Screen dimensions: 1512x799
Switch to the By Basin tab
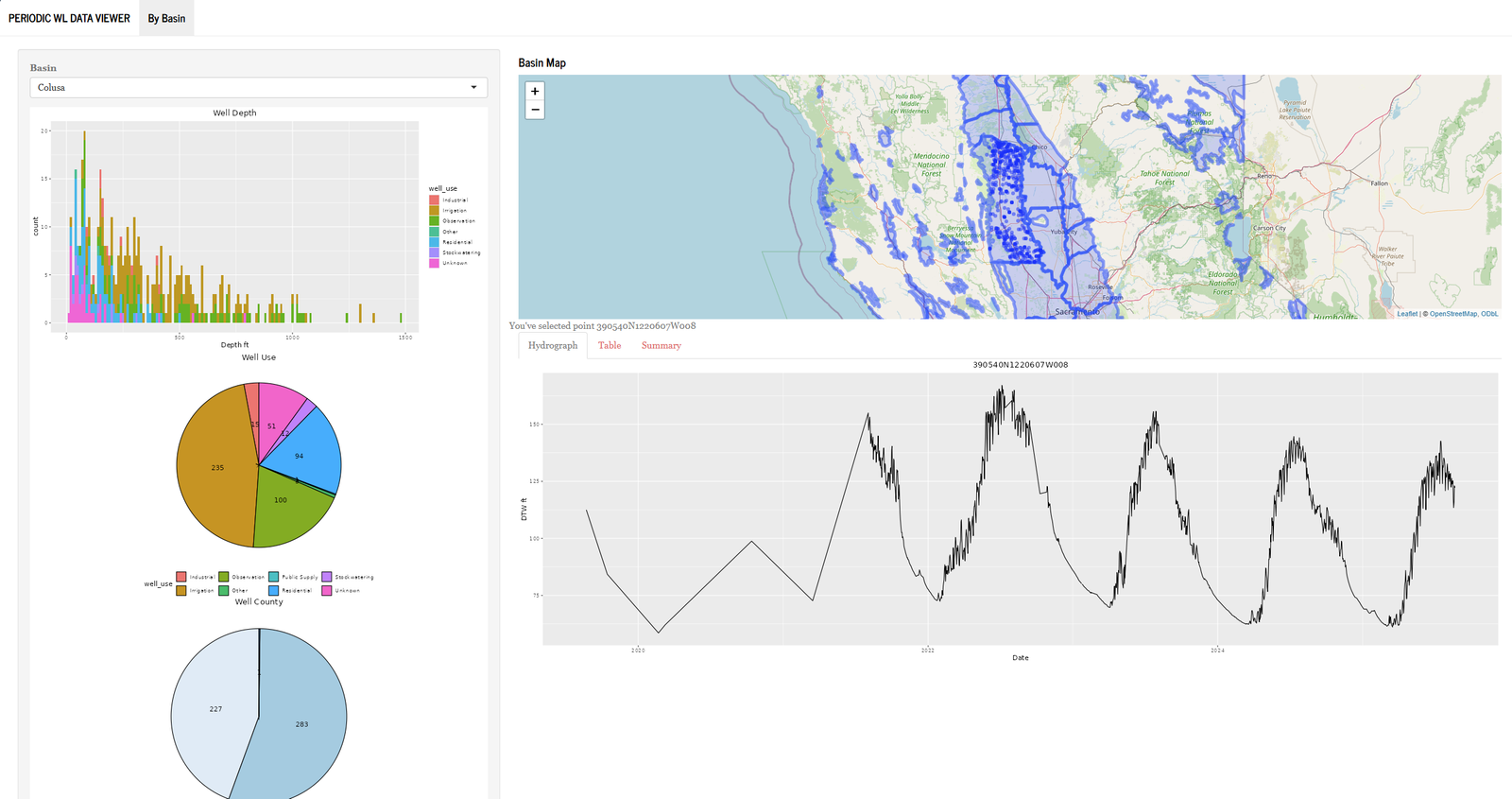click(166, 18)
